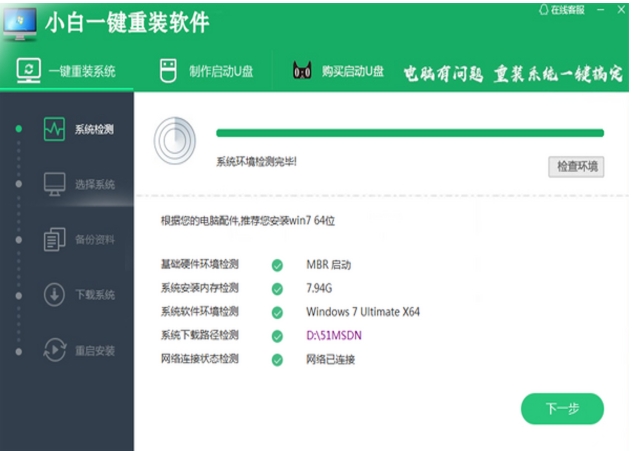This screenshot has width=634, height=451.
Task: Click the 小白一键重装软件 title
Action: pyautogui.click(x=127, y=22)
